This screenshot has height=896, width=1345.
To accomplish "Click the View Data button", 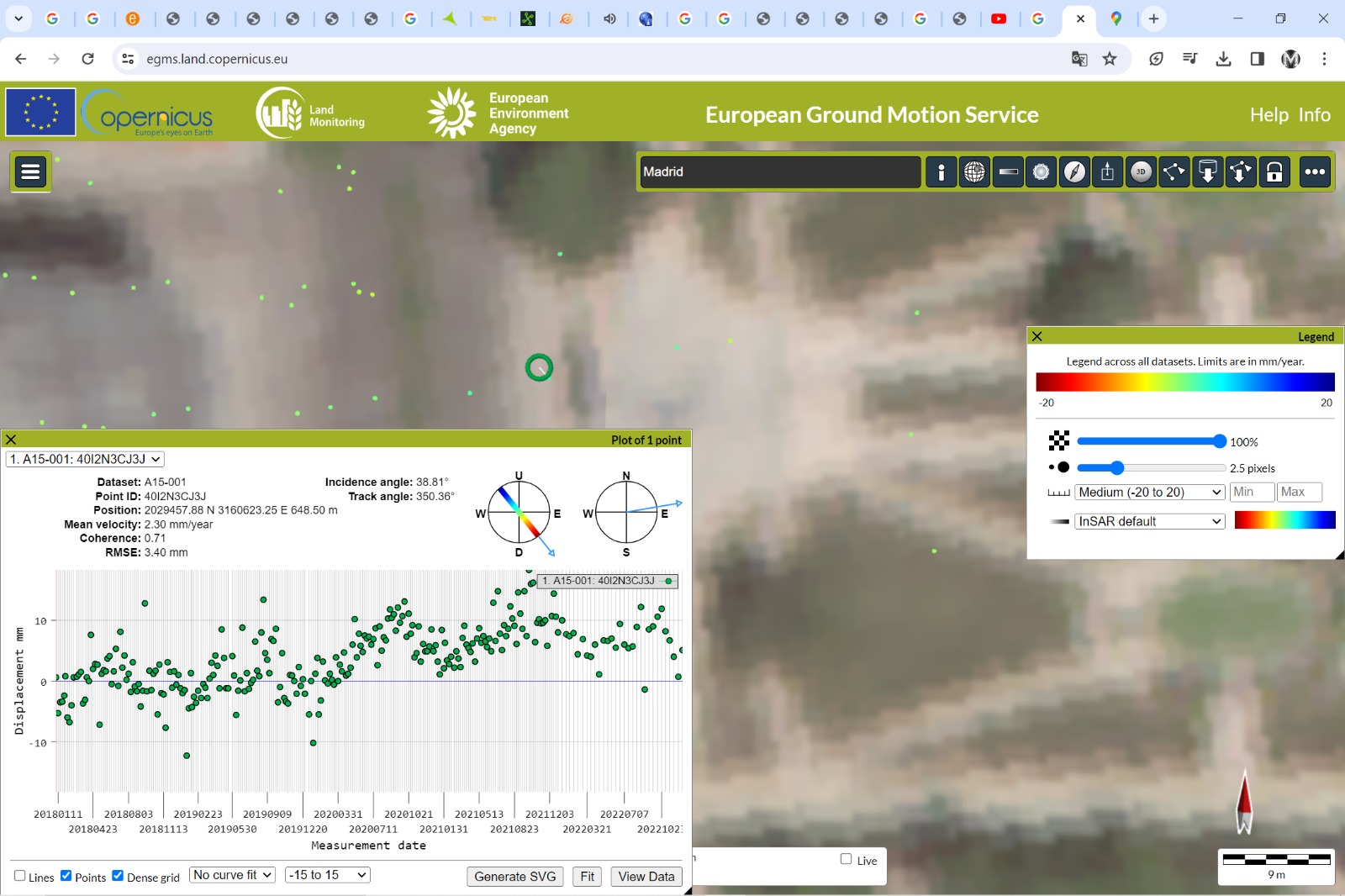I will pos(646,877).
